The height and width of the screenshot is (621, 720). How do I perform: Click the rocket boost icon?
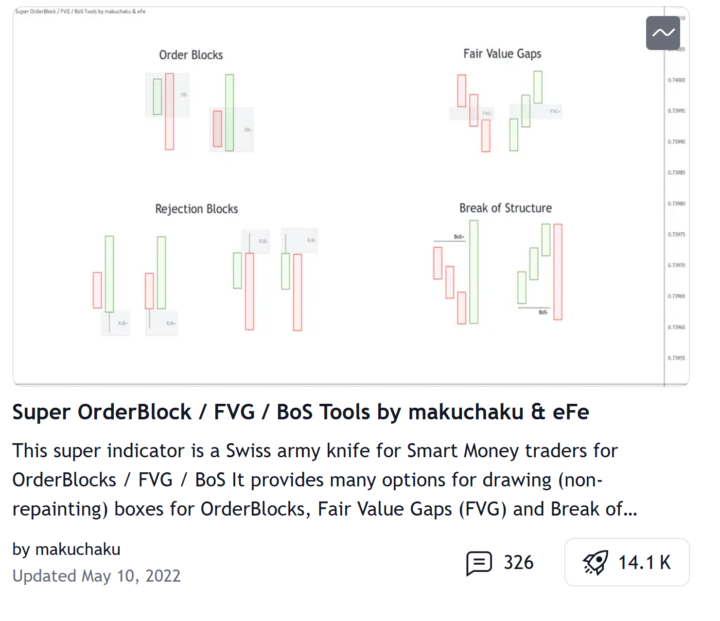point(596,563)
